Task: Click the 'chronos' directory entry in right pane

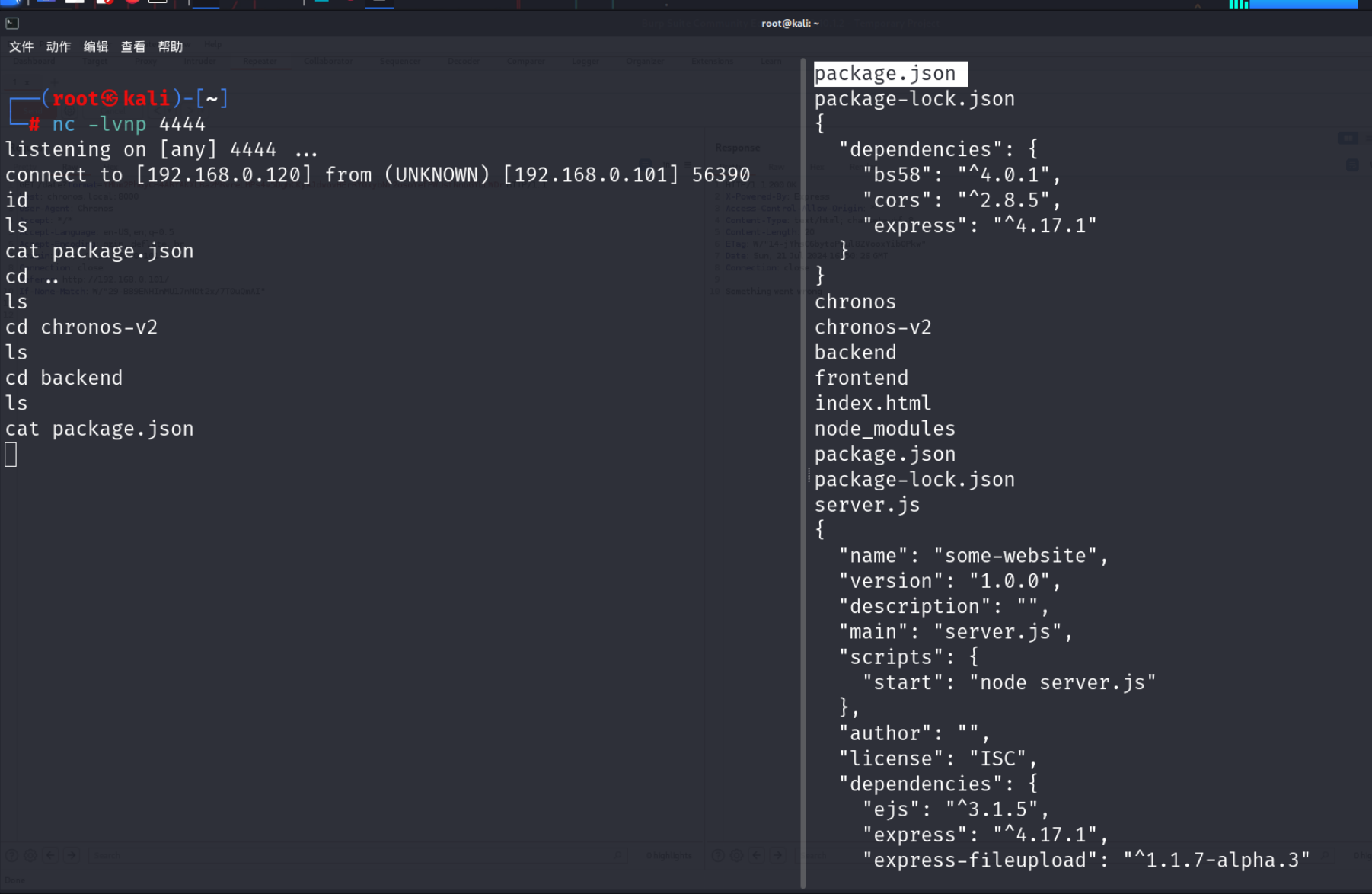Action: (x=855, y=302)
